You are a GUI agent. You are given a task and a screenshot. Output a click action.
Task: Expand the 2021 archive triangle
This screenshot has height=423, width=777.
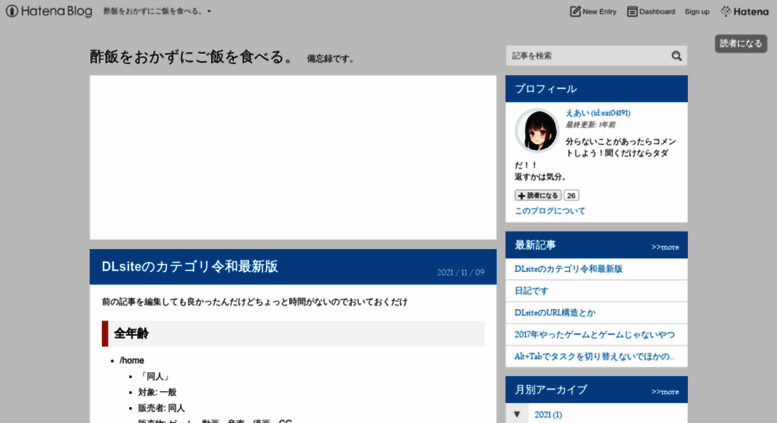(517, 414)
